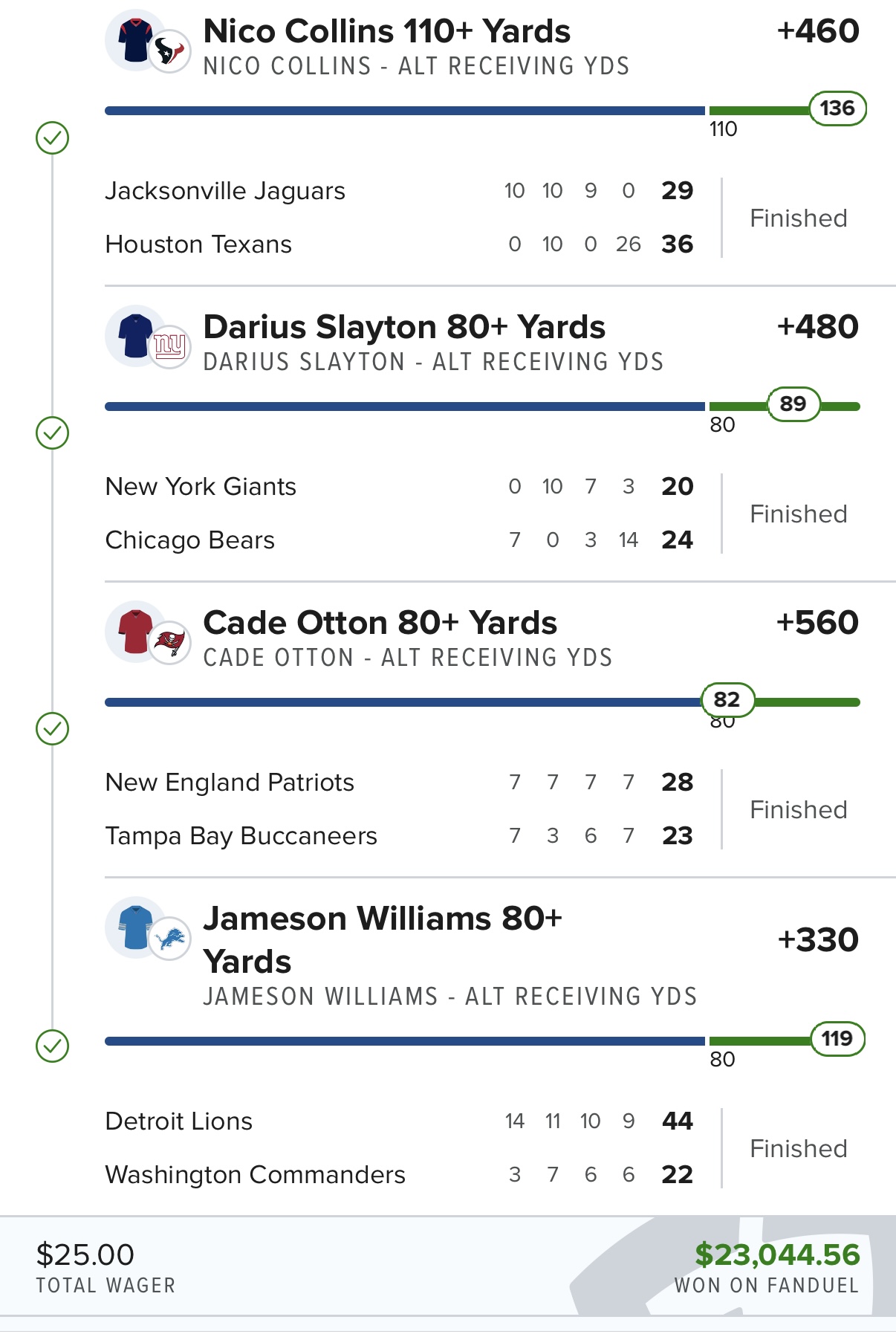Open the Nico Collins 110+ Yards selection

(386, 32)
